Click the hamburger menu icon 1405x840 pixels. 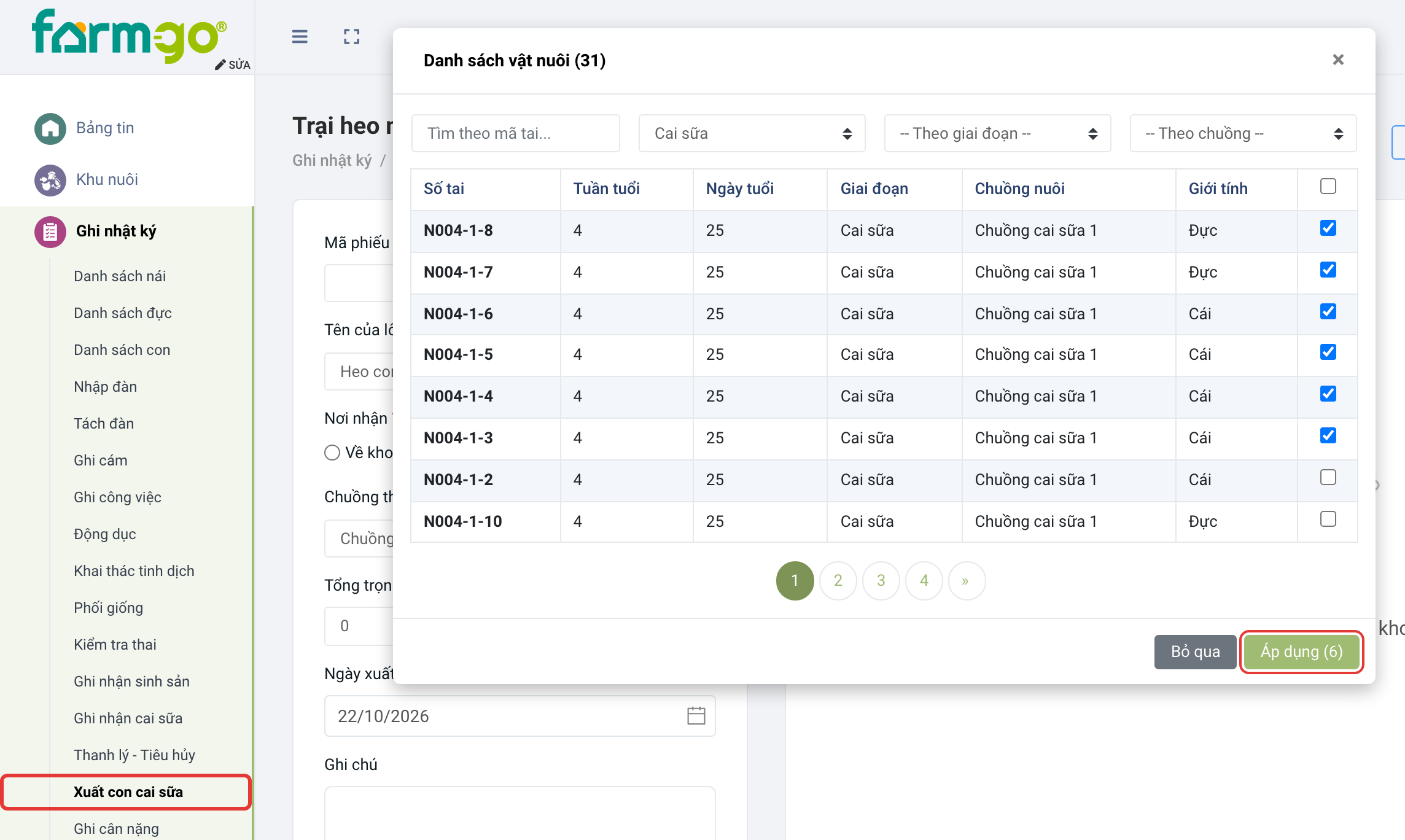(300, 37)
